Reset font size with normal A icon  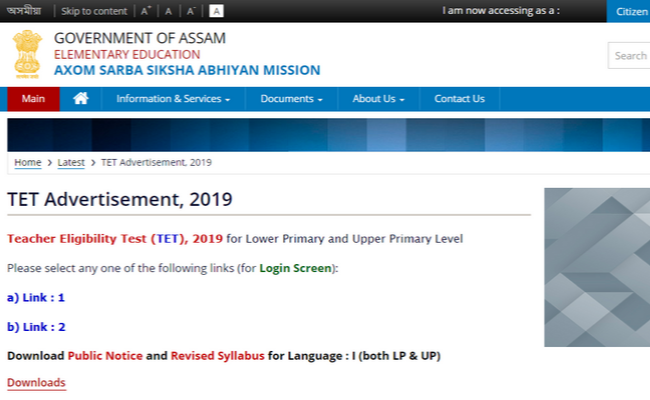[x=168, y=11]
